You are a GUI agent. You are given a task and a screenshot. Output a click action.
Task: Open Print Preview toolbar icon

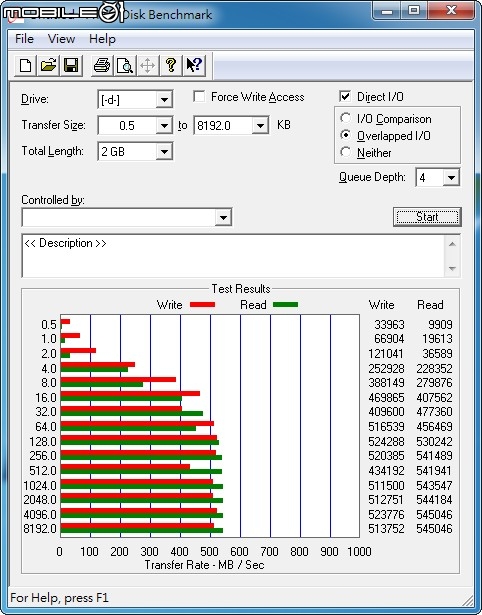125,65
